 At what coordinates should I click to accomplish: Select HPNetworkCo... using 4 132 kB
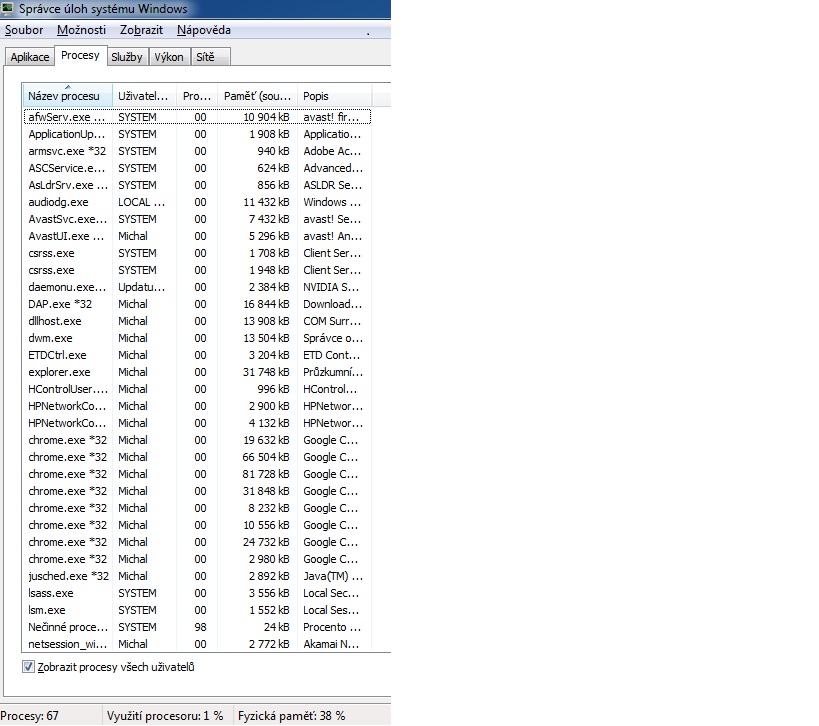tap(197, 423)
